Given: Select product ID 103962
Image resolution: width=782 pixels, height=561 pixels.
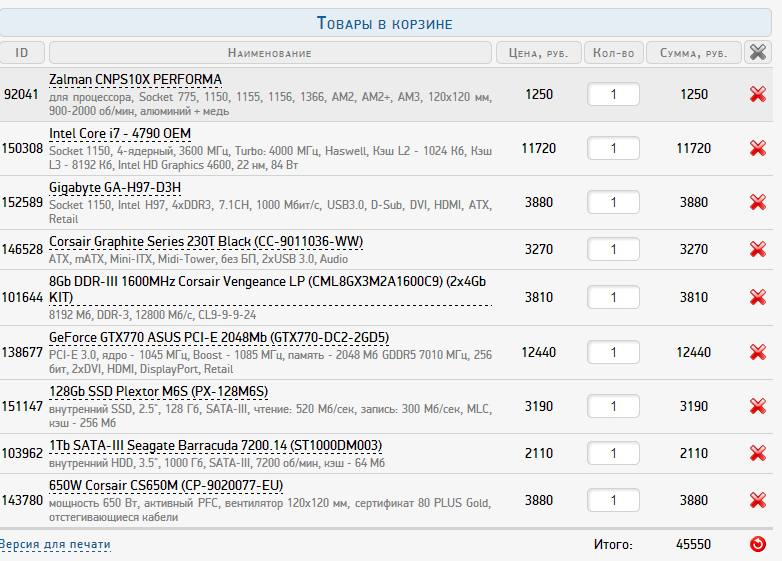Looking at the screenshot, I should point(22,453).
